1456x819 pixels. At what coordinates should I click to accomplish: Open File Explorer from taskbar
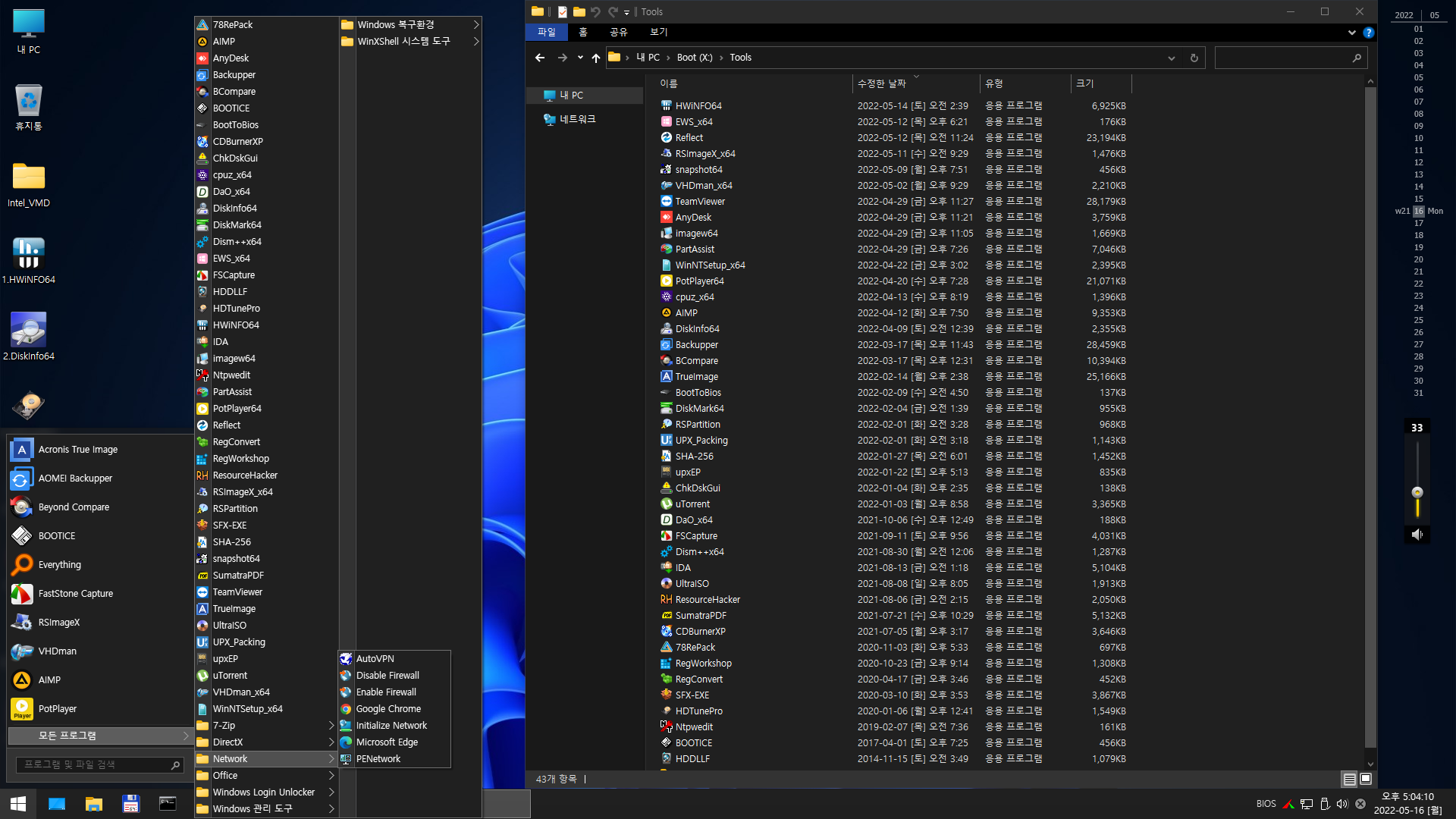(x=94, y=804)
